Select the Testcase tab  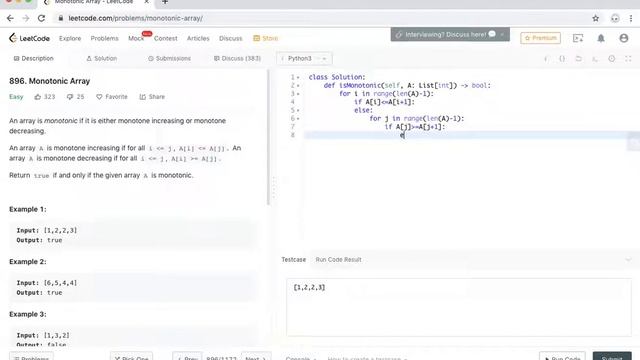click(293, 260)
